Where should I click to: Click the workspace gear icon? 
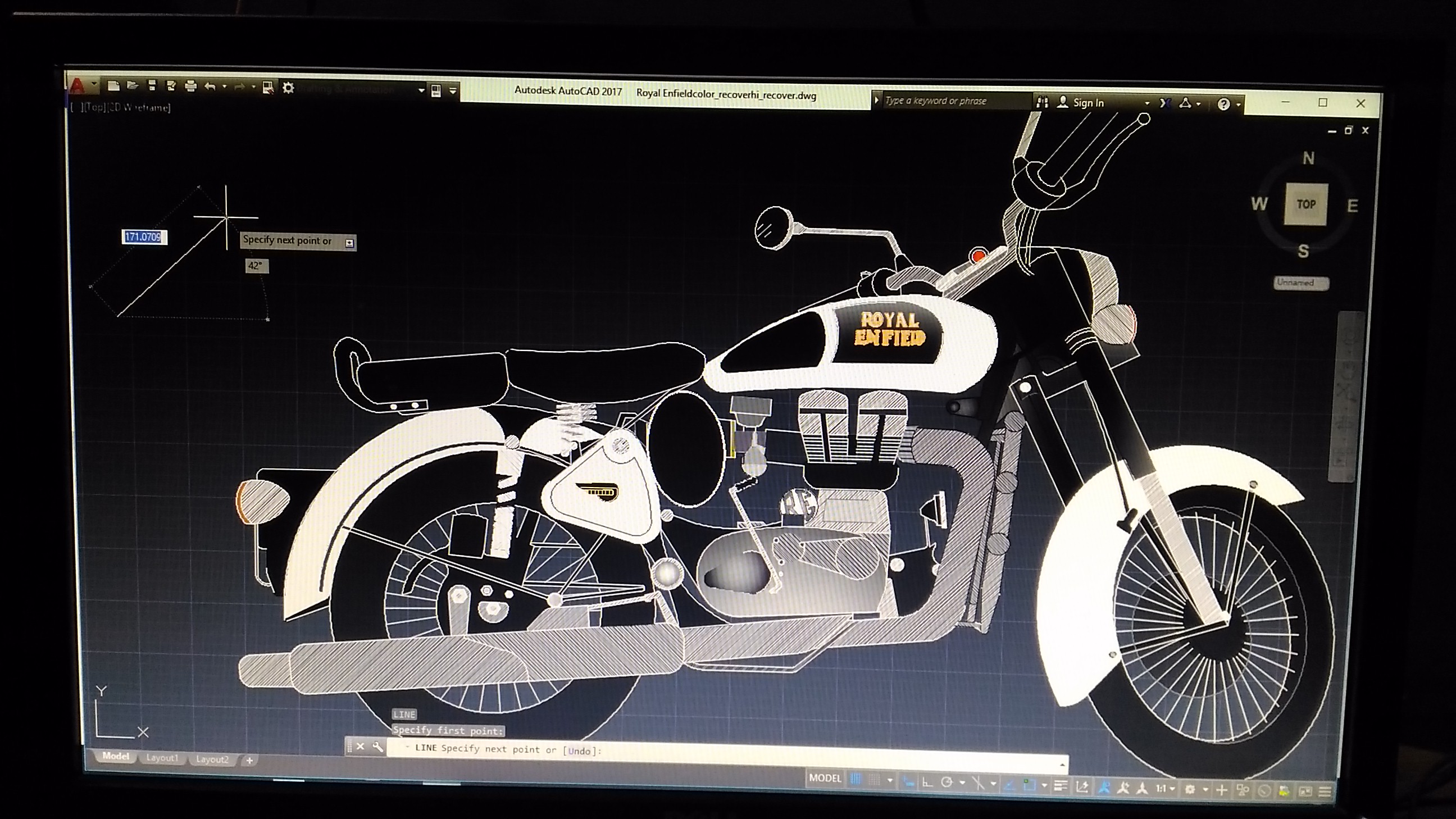click(288, 88)
